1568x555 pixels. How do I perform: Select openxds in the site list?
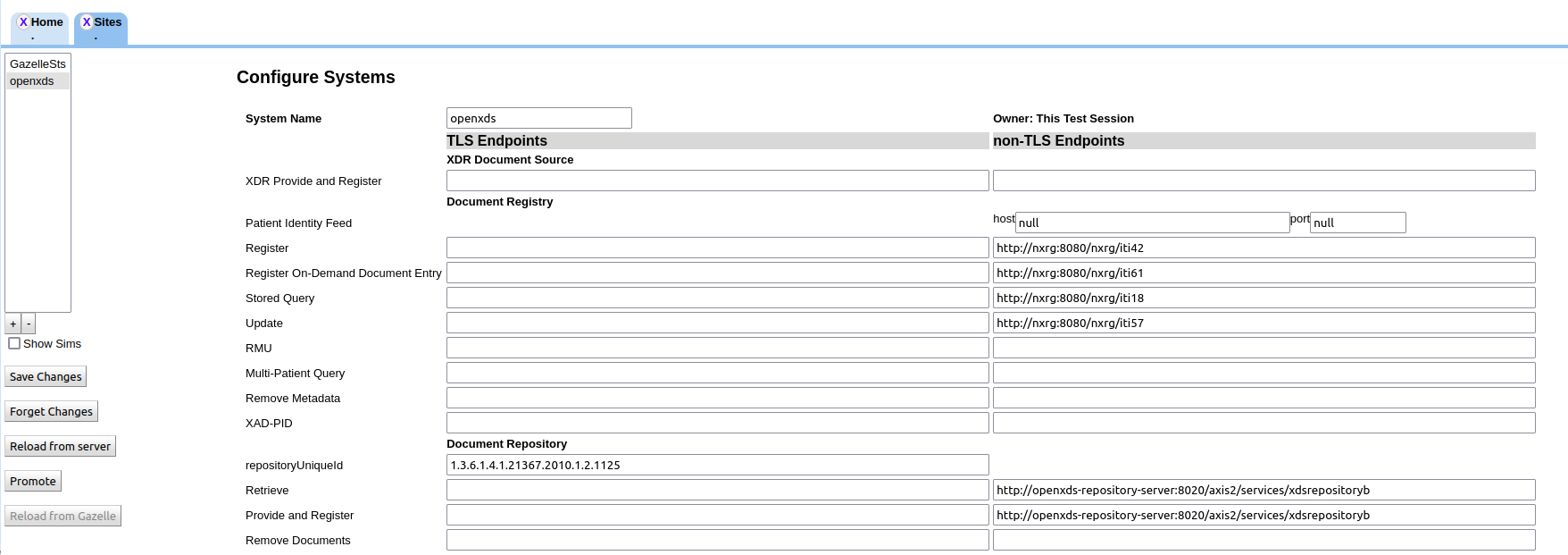(32, 81)
